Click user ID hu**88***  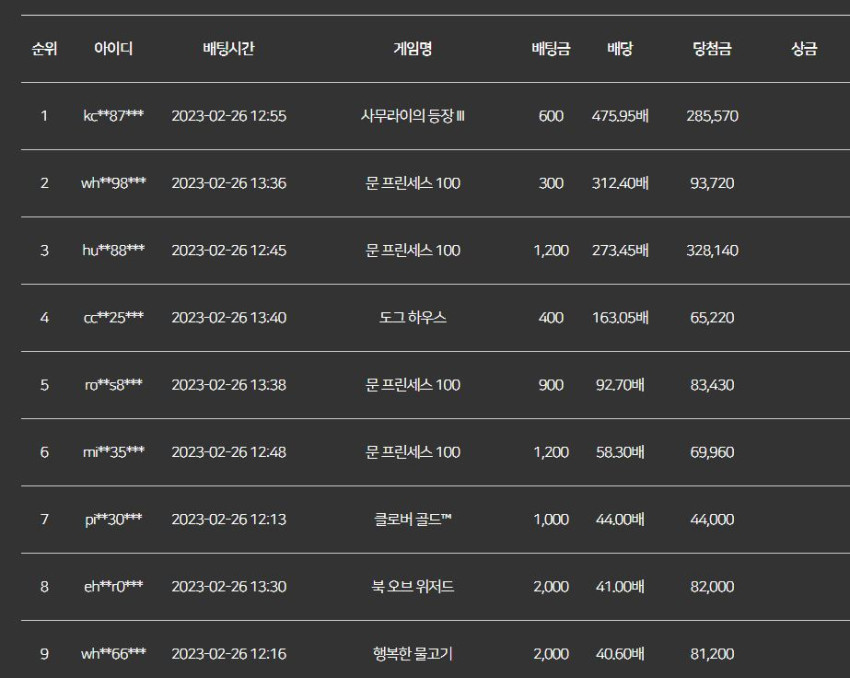pyautogui.click(x=113, y=250)
